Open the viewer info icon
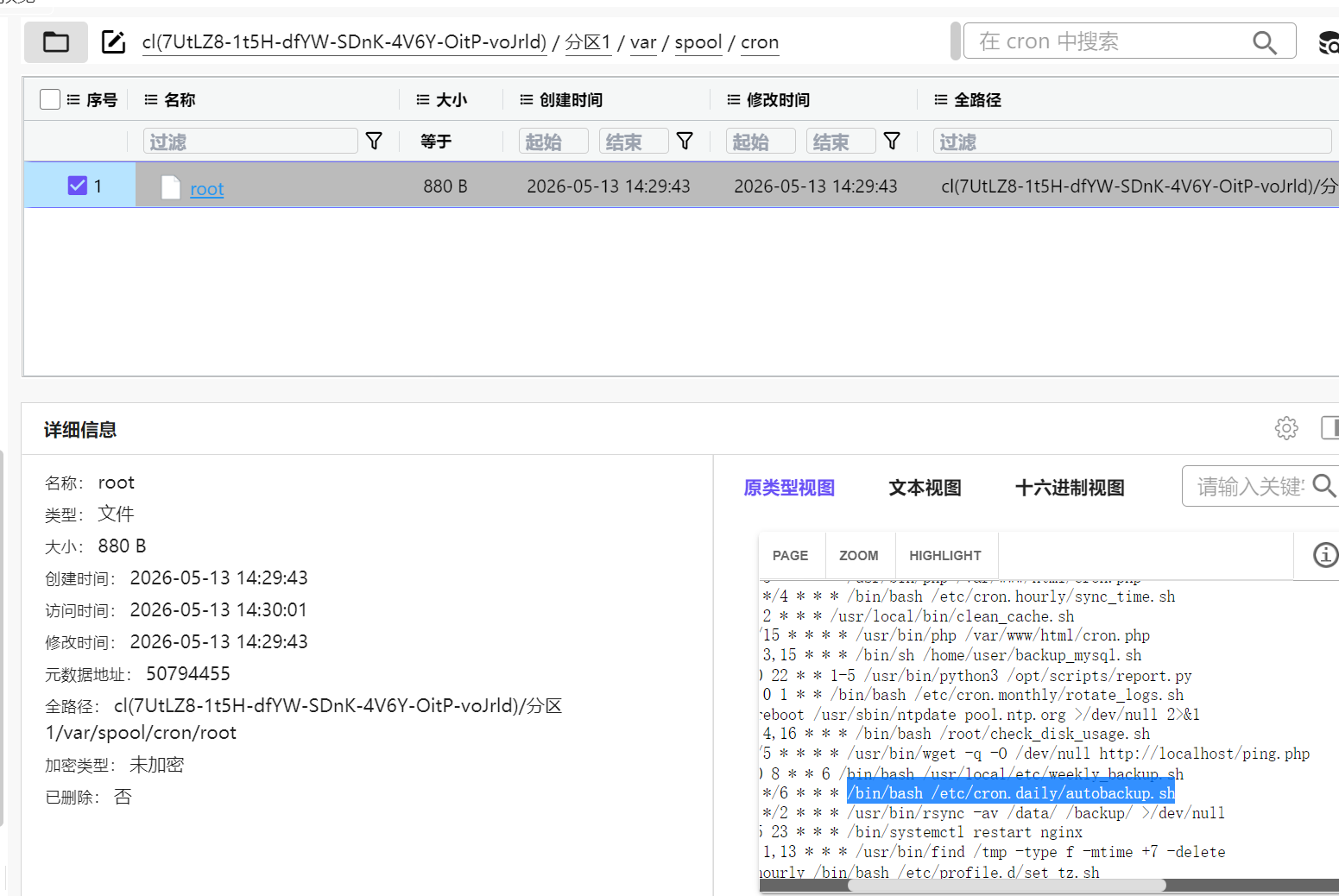The image size is (1339, 896). click(x=1325, y=555)
